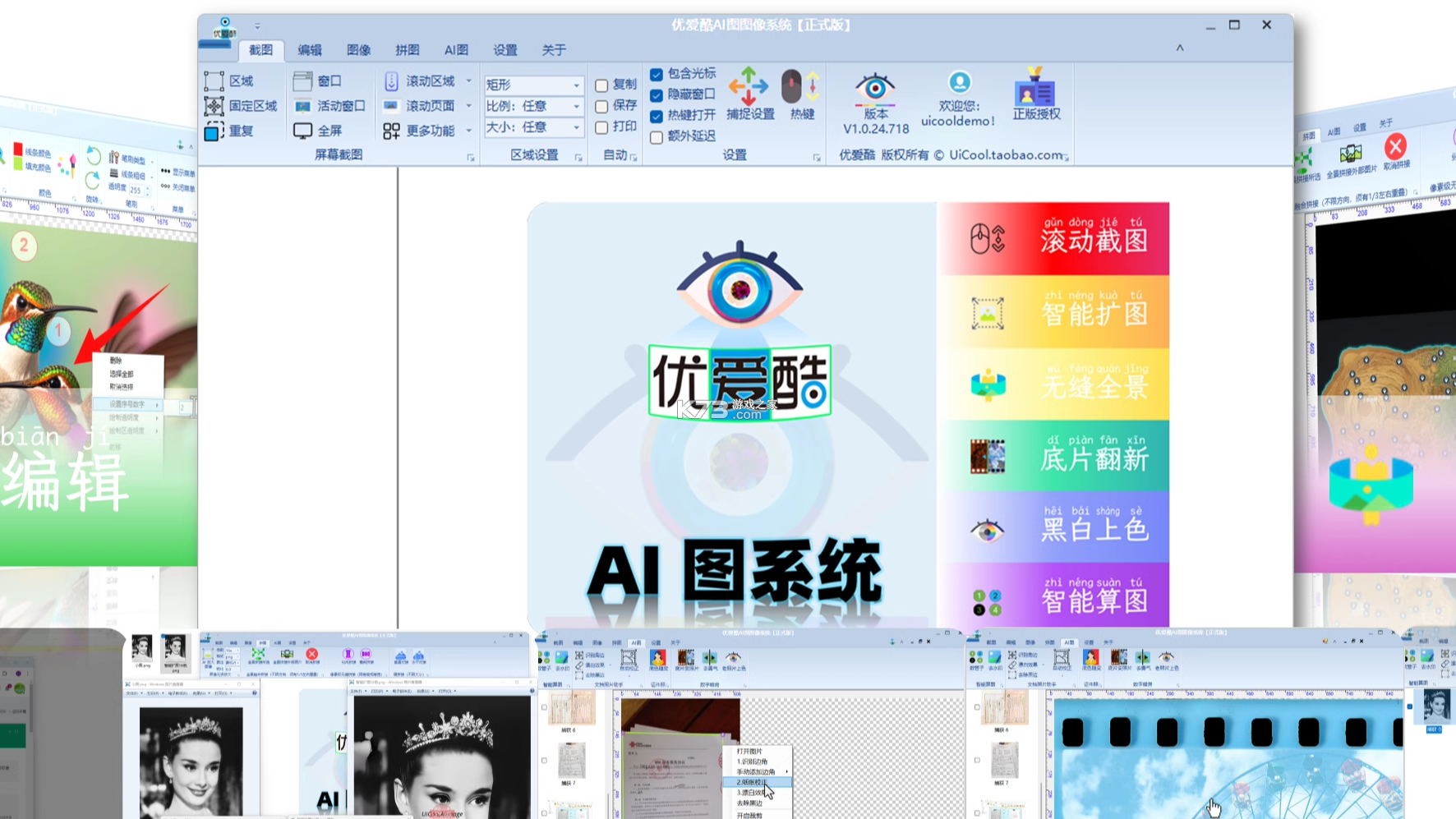Image resolution: width=1456 pixels, height=819 pixels.
Task: Switch to the 编辑 tab
Action: pyautogui.click(x=310, y=50)
